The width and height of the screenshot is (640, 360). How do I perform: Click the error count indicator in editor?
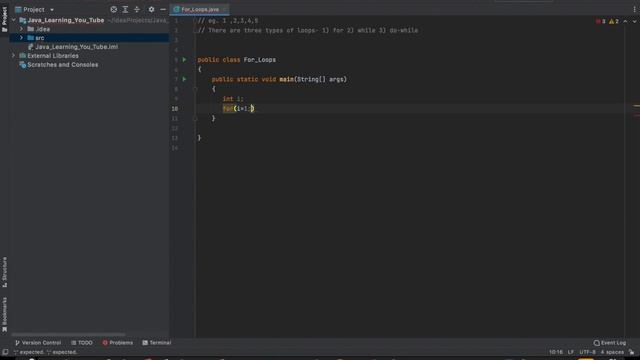point(601,21)
